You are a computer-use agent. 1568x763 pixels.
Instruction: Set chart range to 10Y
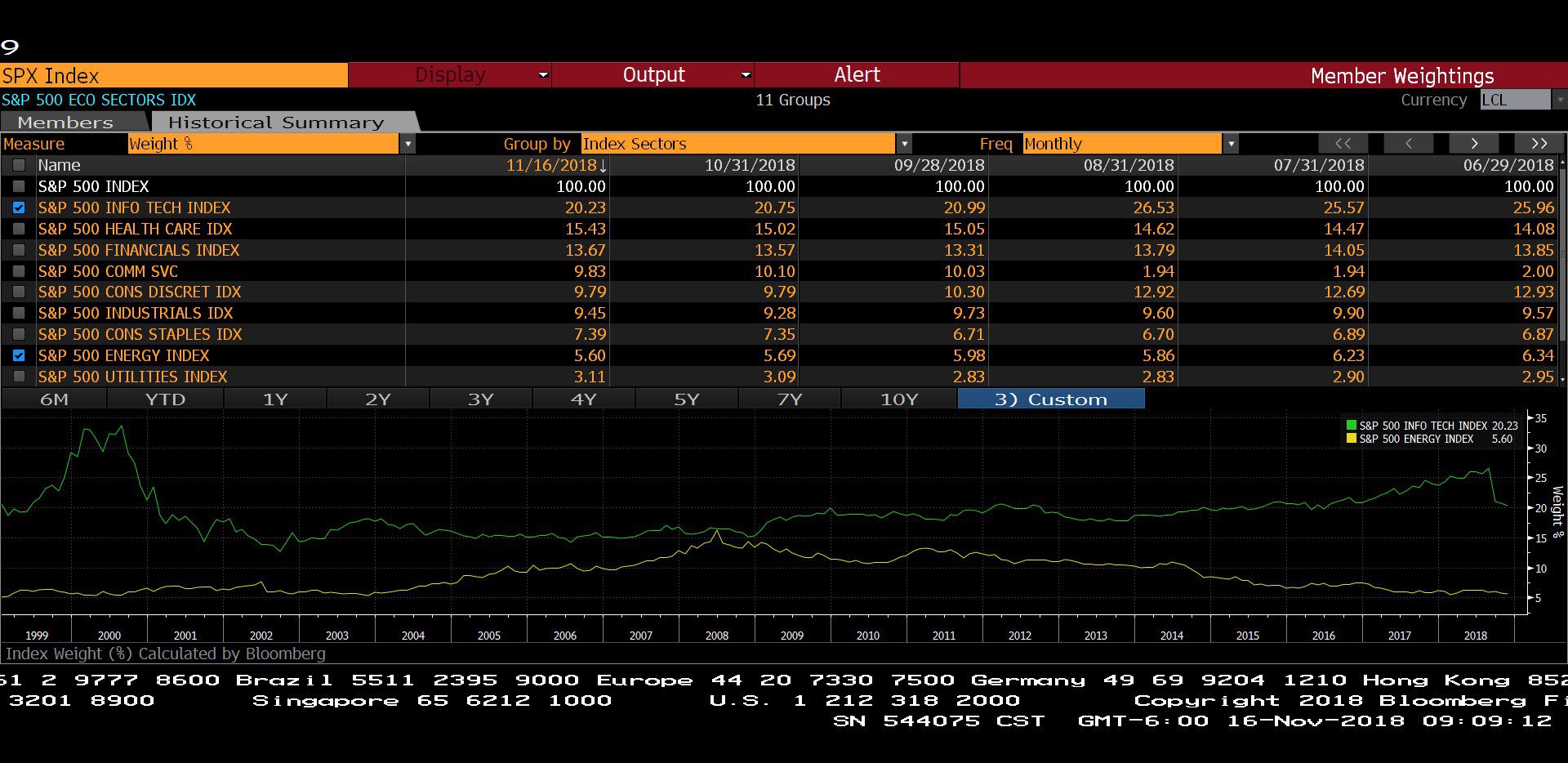click(x=899, y=399)
